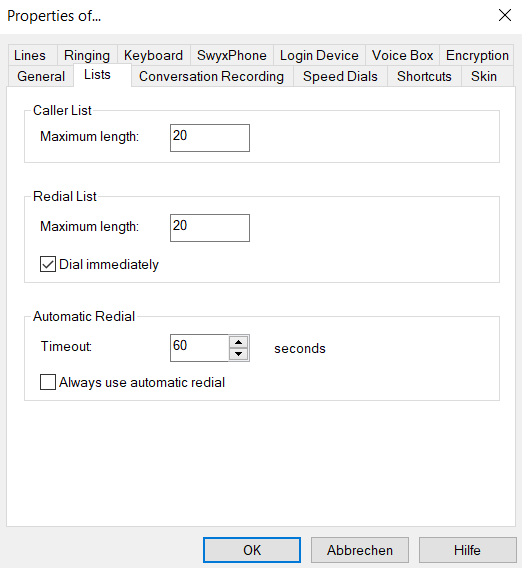Enable Always use automatic redial
Image resolution: width=522 pixels, height=568 pixels.
pyautogui.click(x=48, y=382)
